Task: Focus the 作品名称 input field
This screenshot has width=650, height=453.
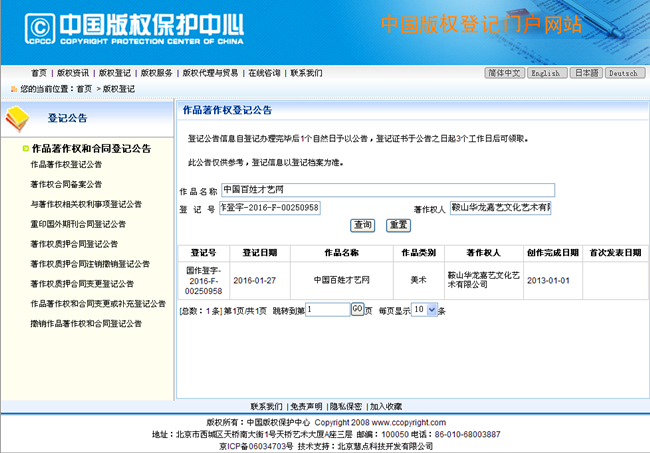Action: tap(386, 189)
